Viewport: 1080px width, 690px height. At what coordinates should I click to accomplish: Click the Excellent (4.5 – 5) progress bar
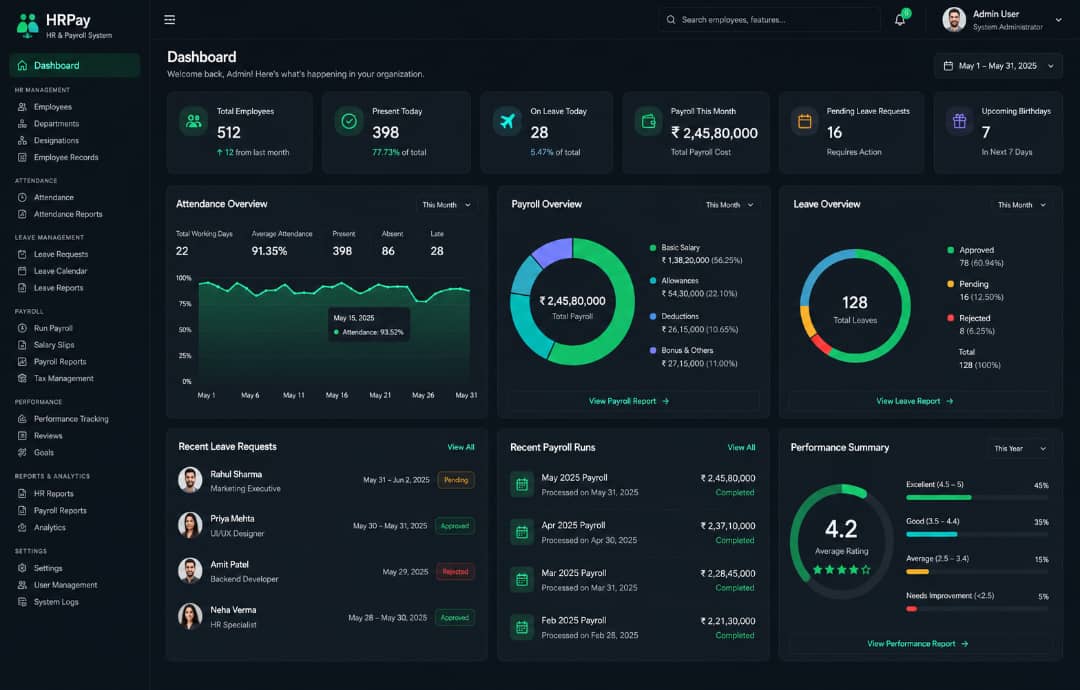[x=977, y=497]
